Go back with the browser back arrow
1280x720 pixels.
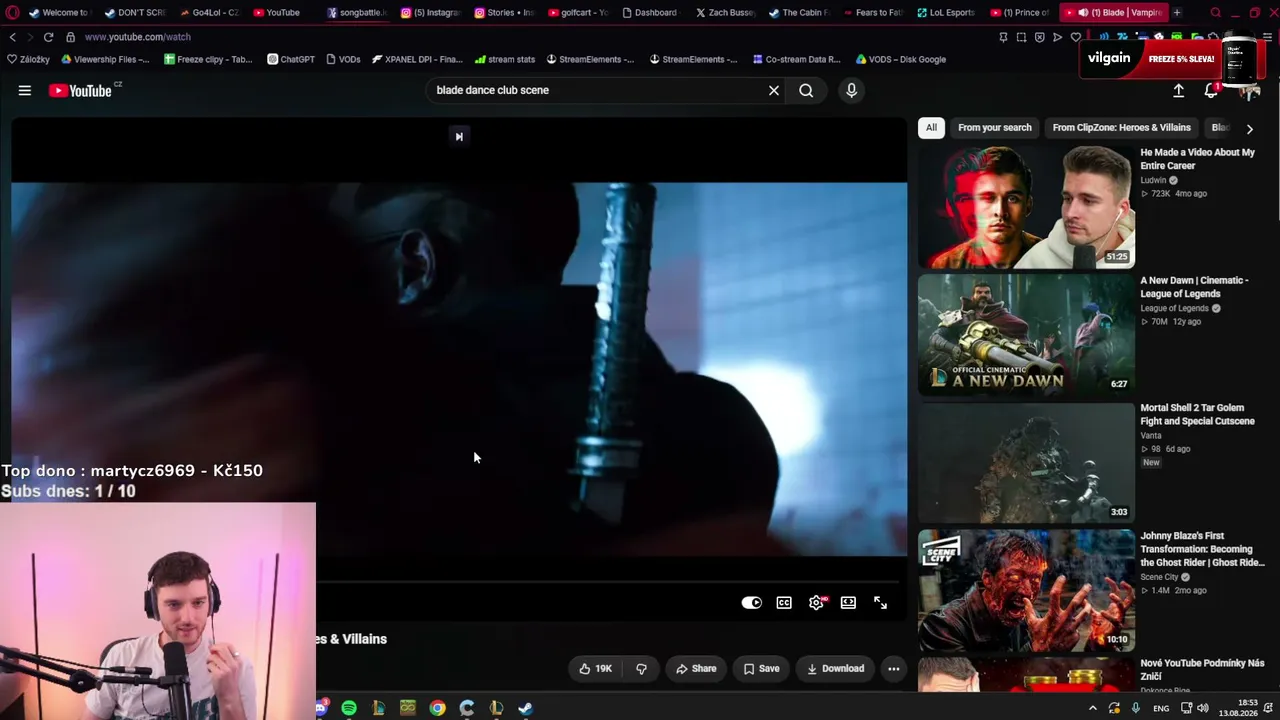click(x=12, y=37)
